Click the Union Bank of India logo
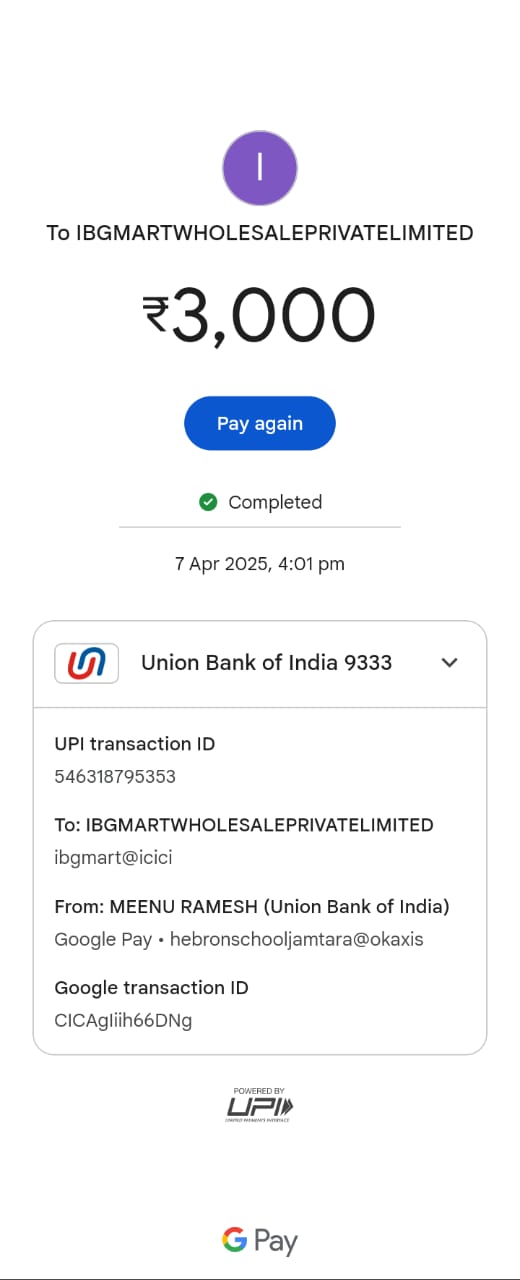The image size is (520, 1280). [86, 662]
